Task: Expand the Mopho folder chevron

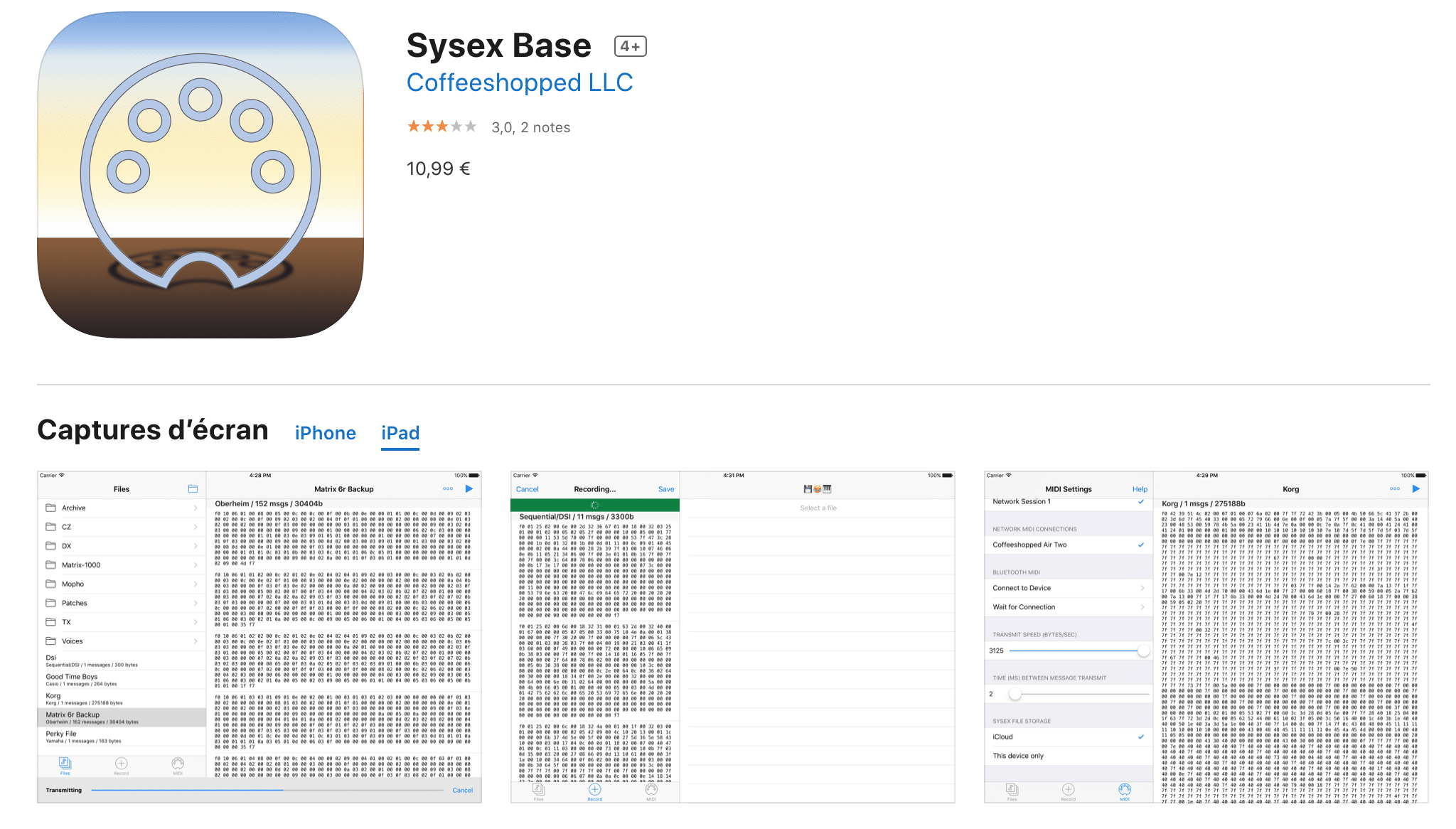Action: tap(196, 584)
